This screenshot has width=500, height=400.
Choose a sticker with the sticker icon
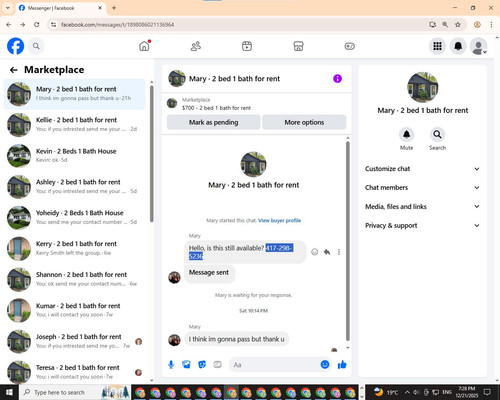click(202, 365)
